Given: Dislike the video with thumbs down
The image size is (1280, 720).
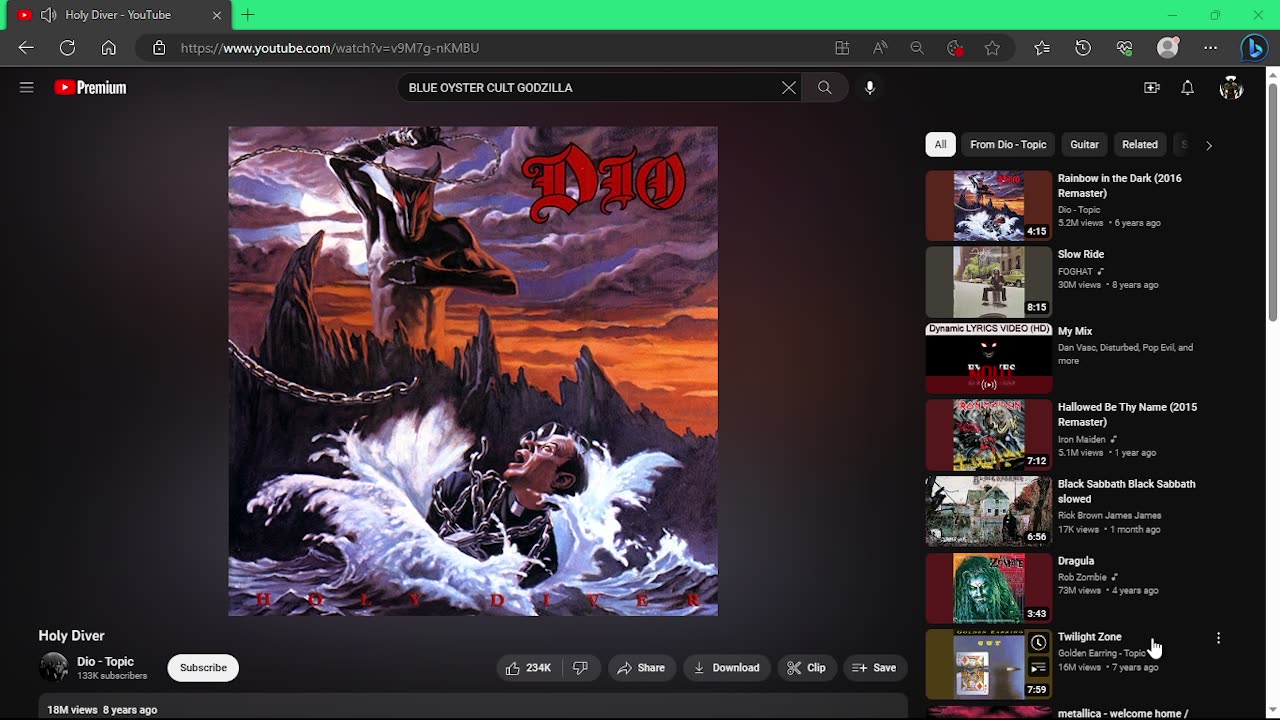Looking at the screenshot, I should [x=581, y=668].
